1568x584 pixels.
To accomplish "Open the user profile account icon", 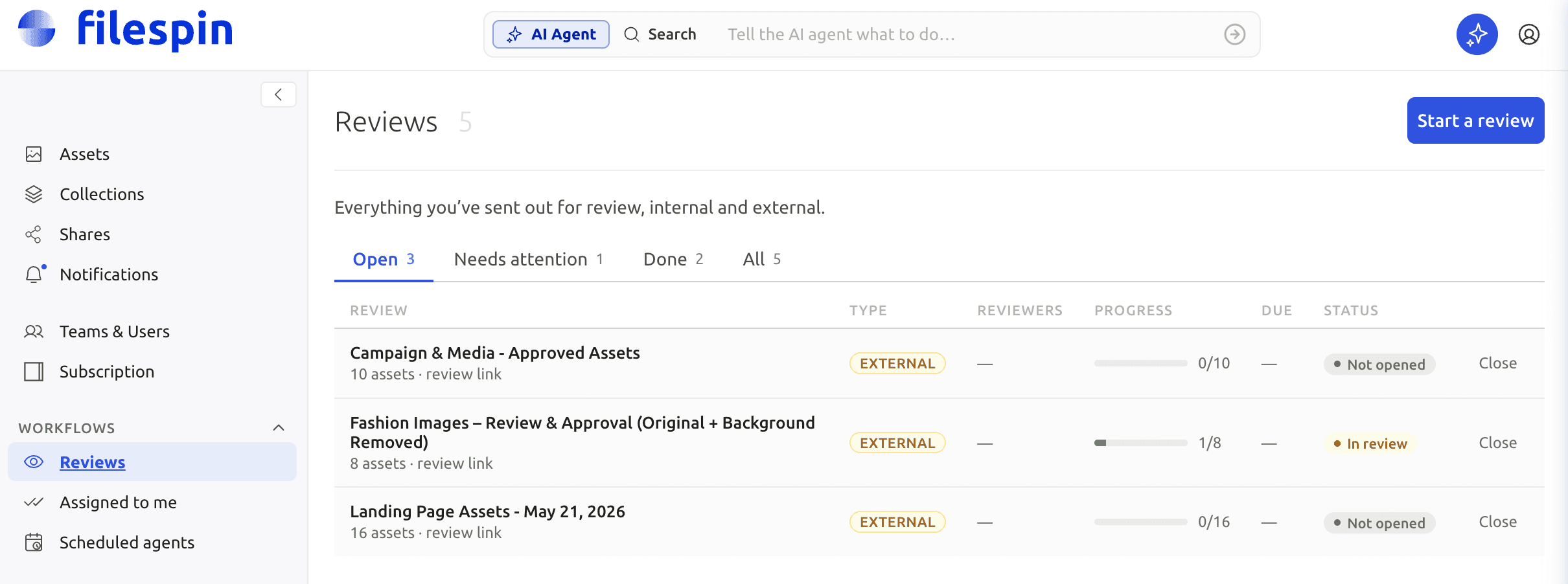I will pos(1529,34).
